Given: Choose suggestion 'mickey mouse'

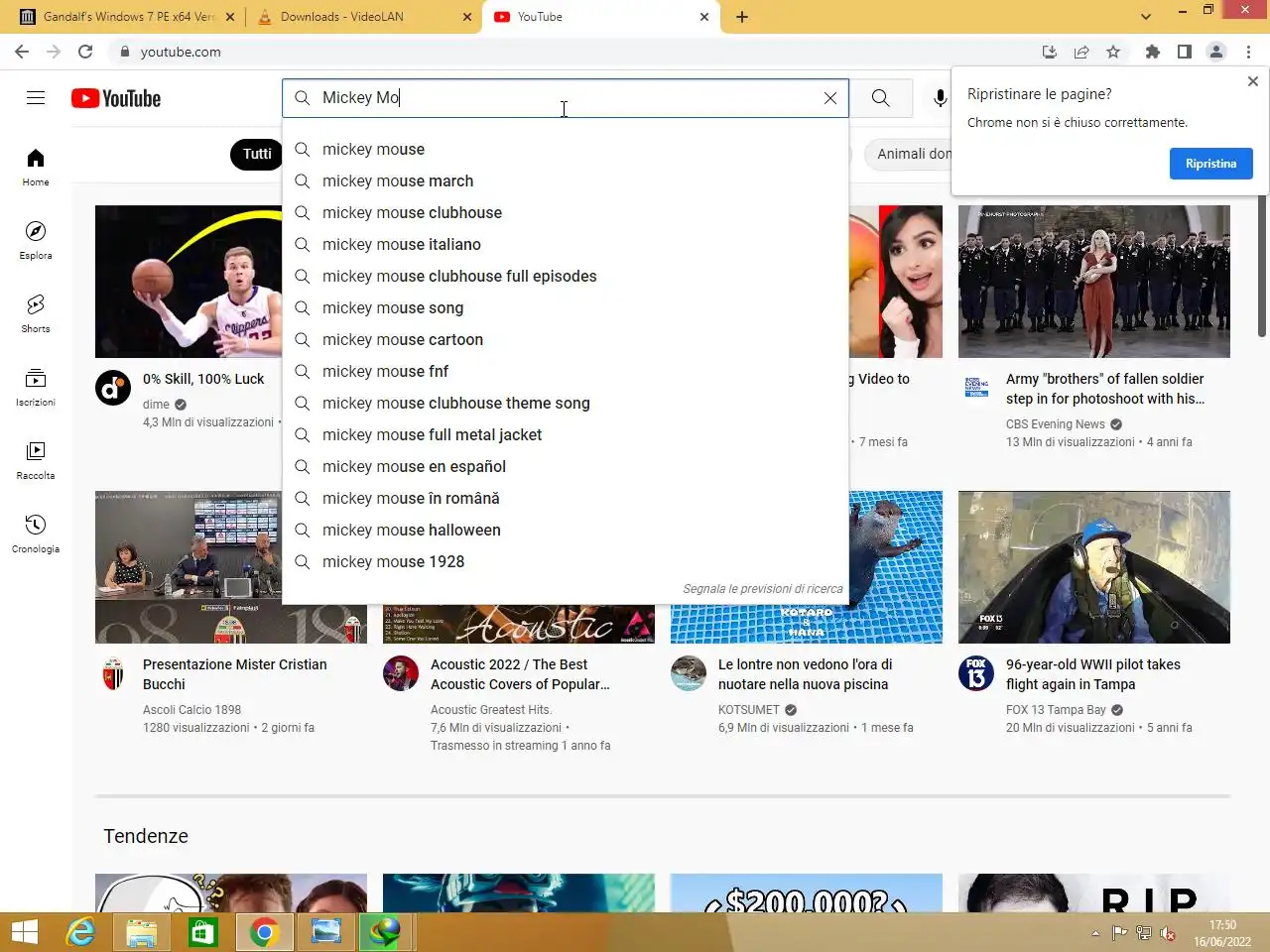Looking at the screenshot, I should [x=566, y=149].
